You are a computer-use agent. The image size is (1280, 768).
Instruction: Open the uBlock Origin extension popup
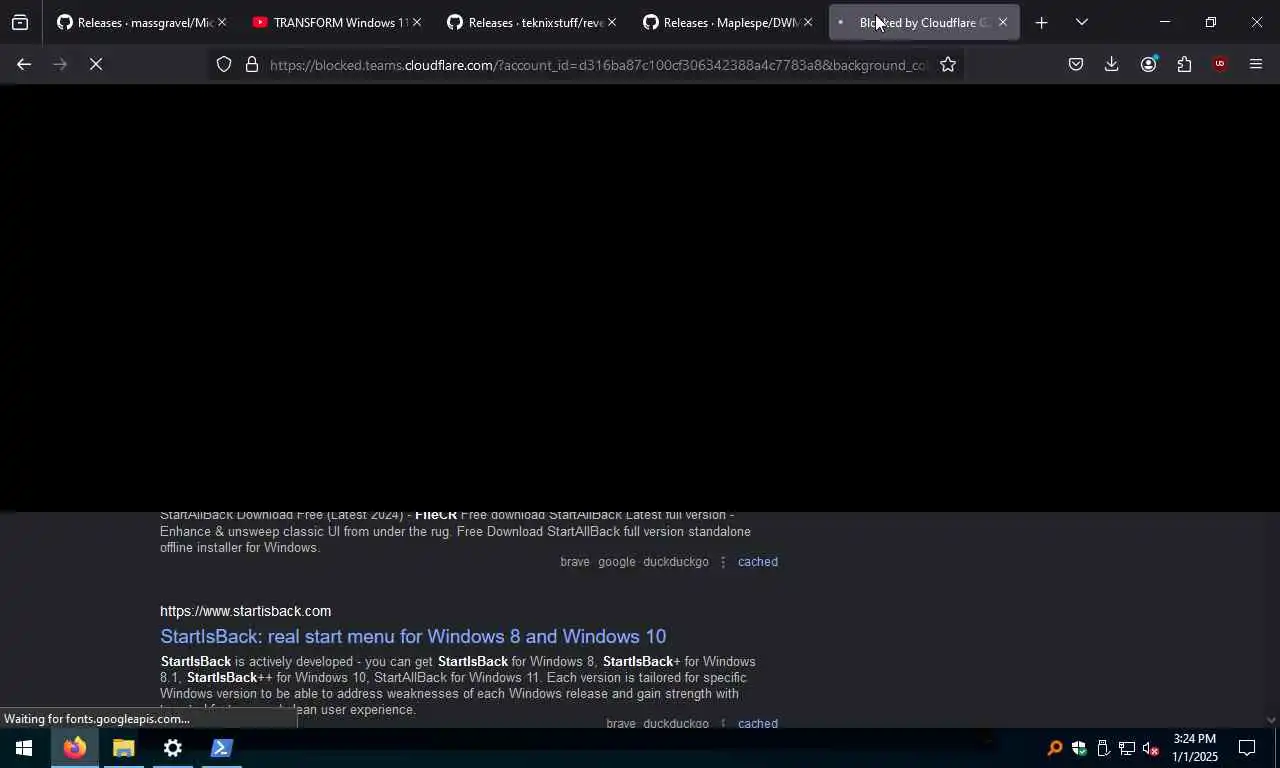[1219, 64]
